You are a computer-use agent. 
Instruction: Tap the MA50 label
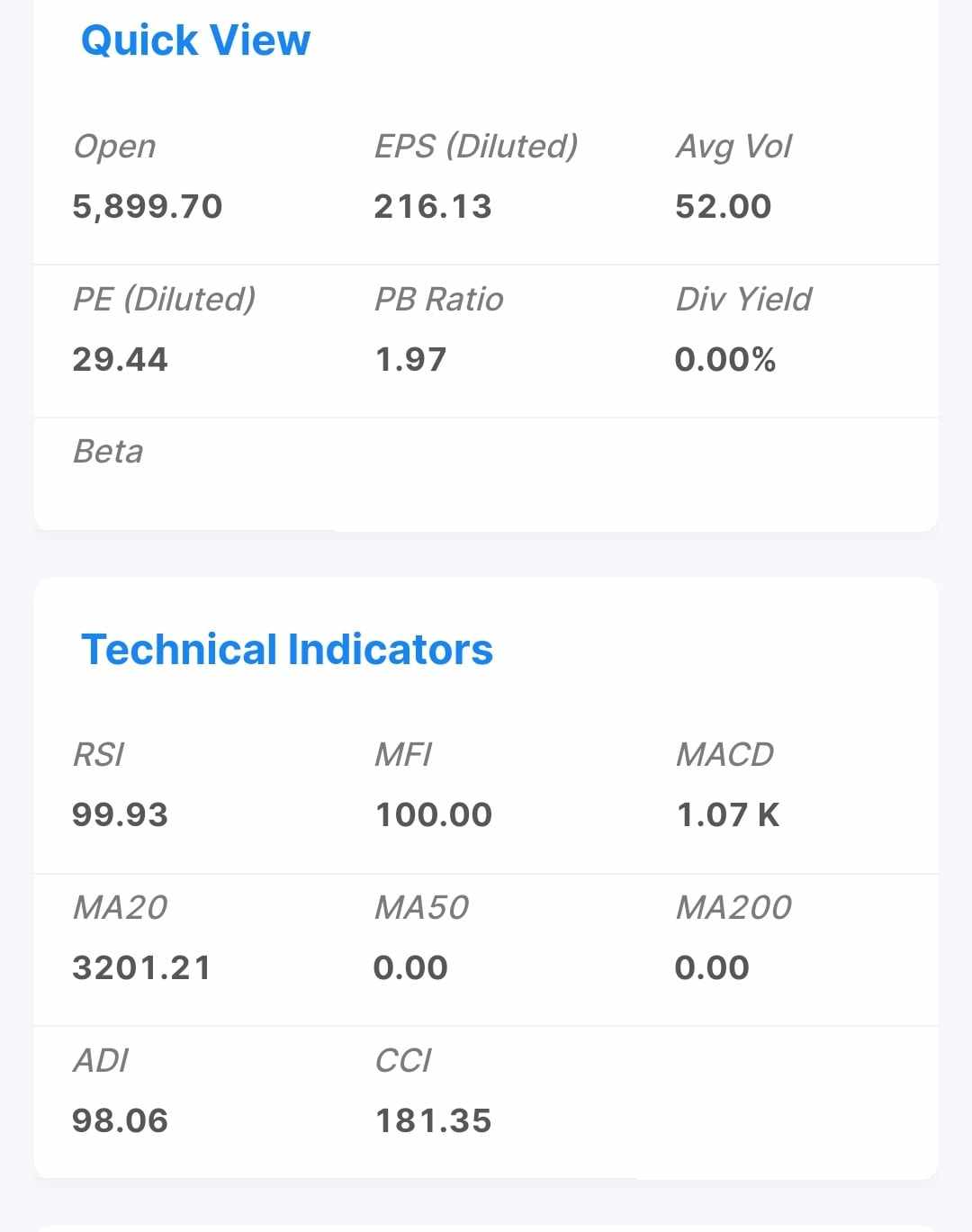click(421, 907)
